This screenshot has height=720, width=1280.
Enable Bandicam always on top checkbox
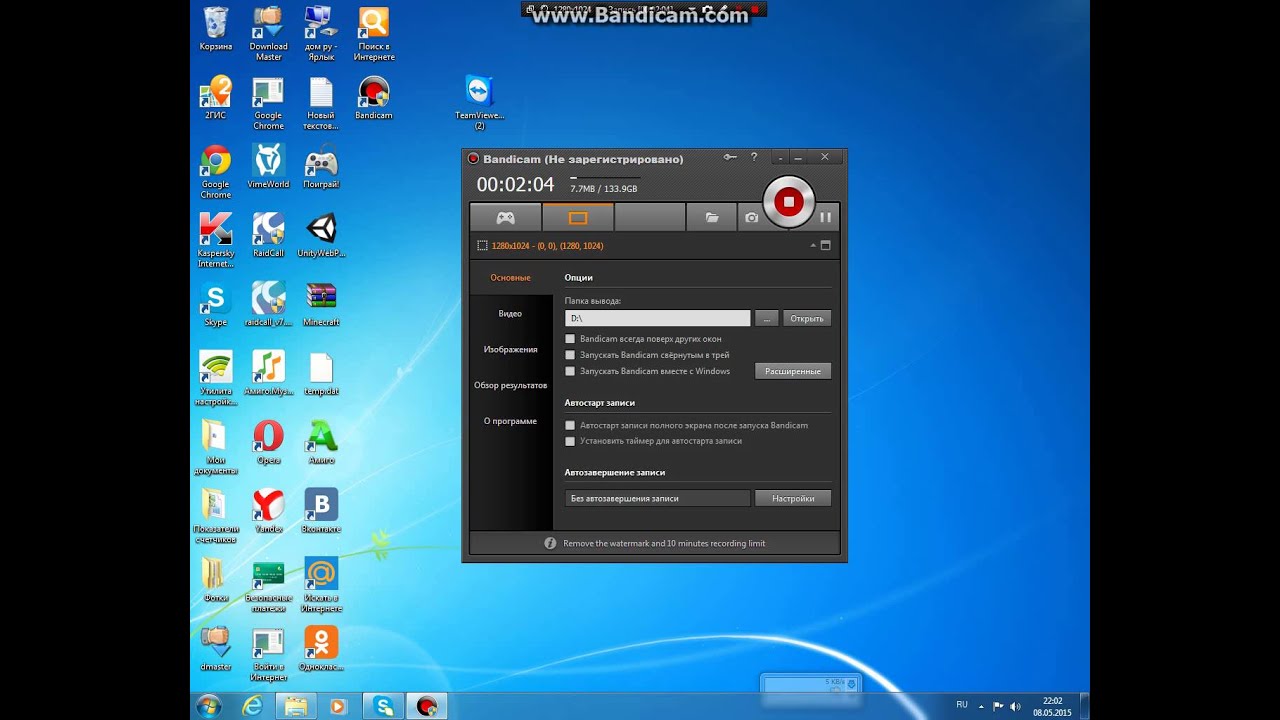coord(570,339)
